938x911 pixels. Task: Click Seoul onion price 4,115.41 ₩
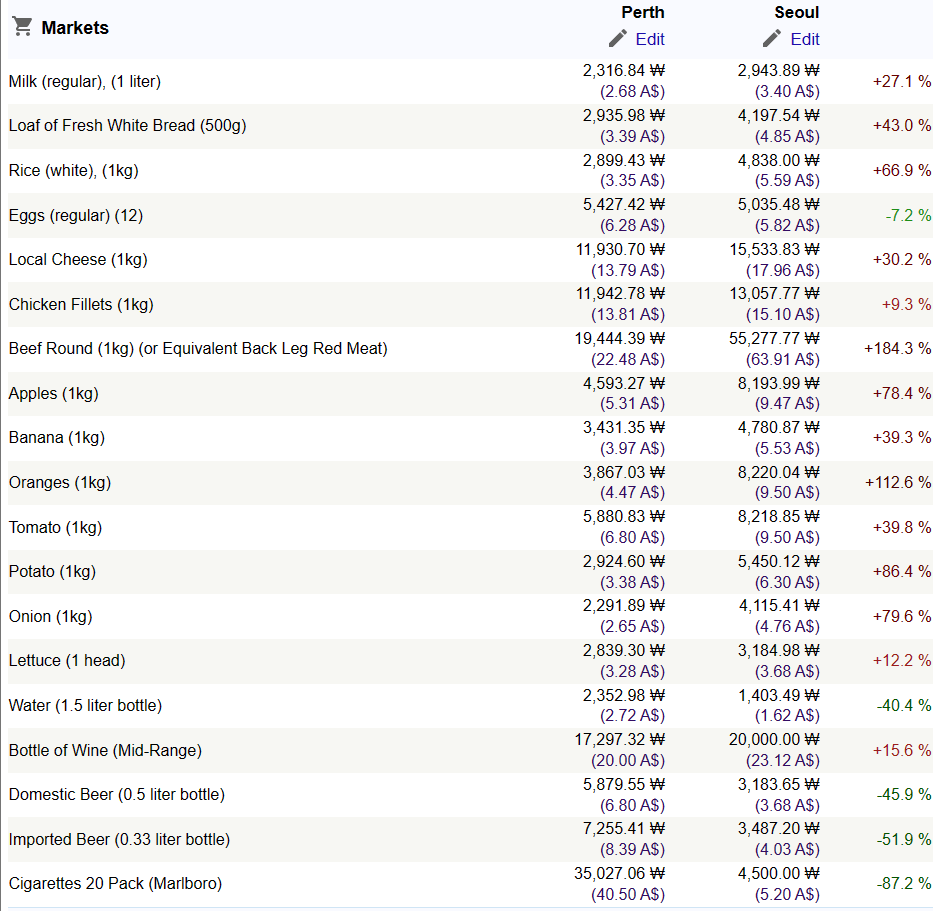(x=778, y=606)
